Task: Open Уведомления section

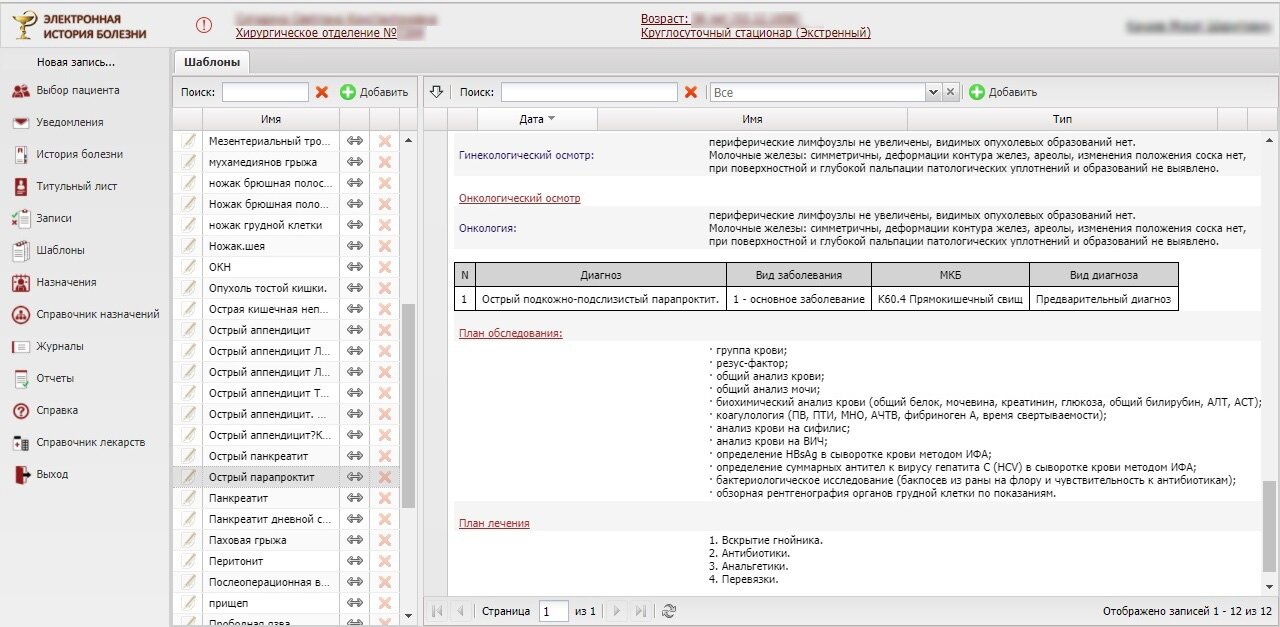Action: point(69,122)
